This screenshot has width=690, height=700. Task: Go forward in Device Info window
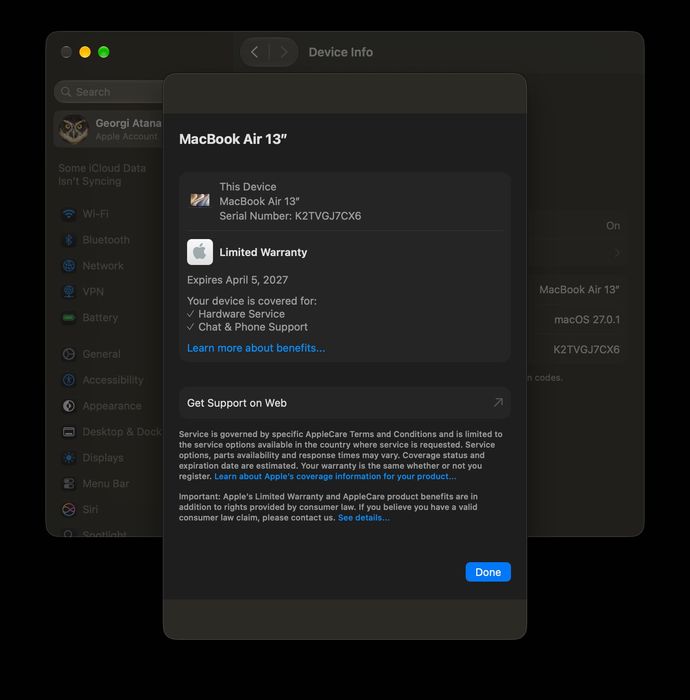pos(284,52)
